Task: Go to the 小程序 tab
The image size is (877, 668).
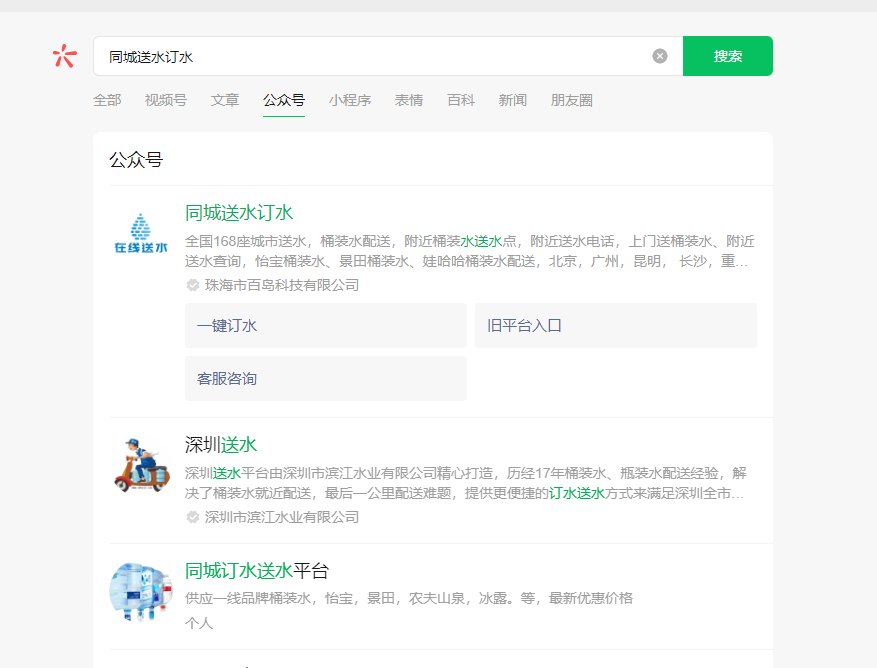Action: coord(350,100)
